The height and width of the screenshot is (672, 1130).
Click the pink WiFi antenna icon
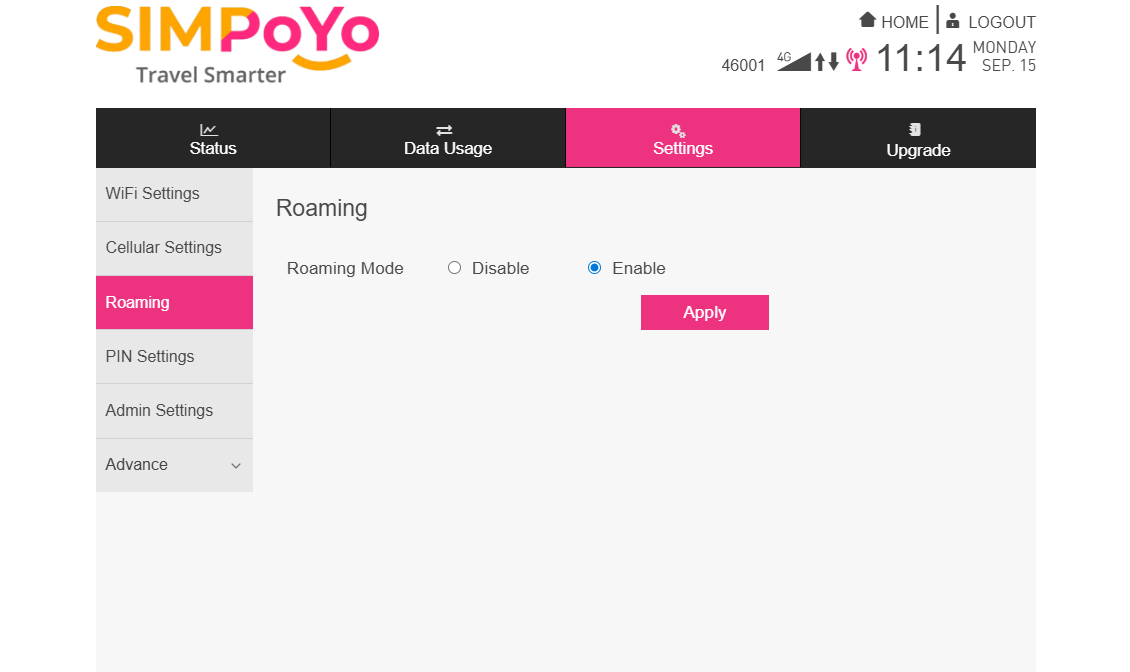(x=856, y=60)
